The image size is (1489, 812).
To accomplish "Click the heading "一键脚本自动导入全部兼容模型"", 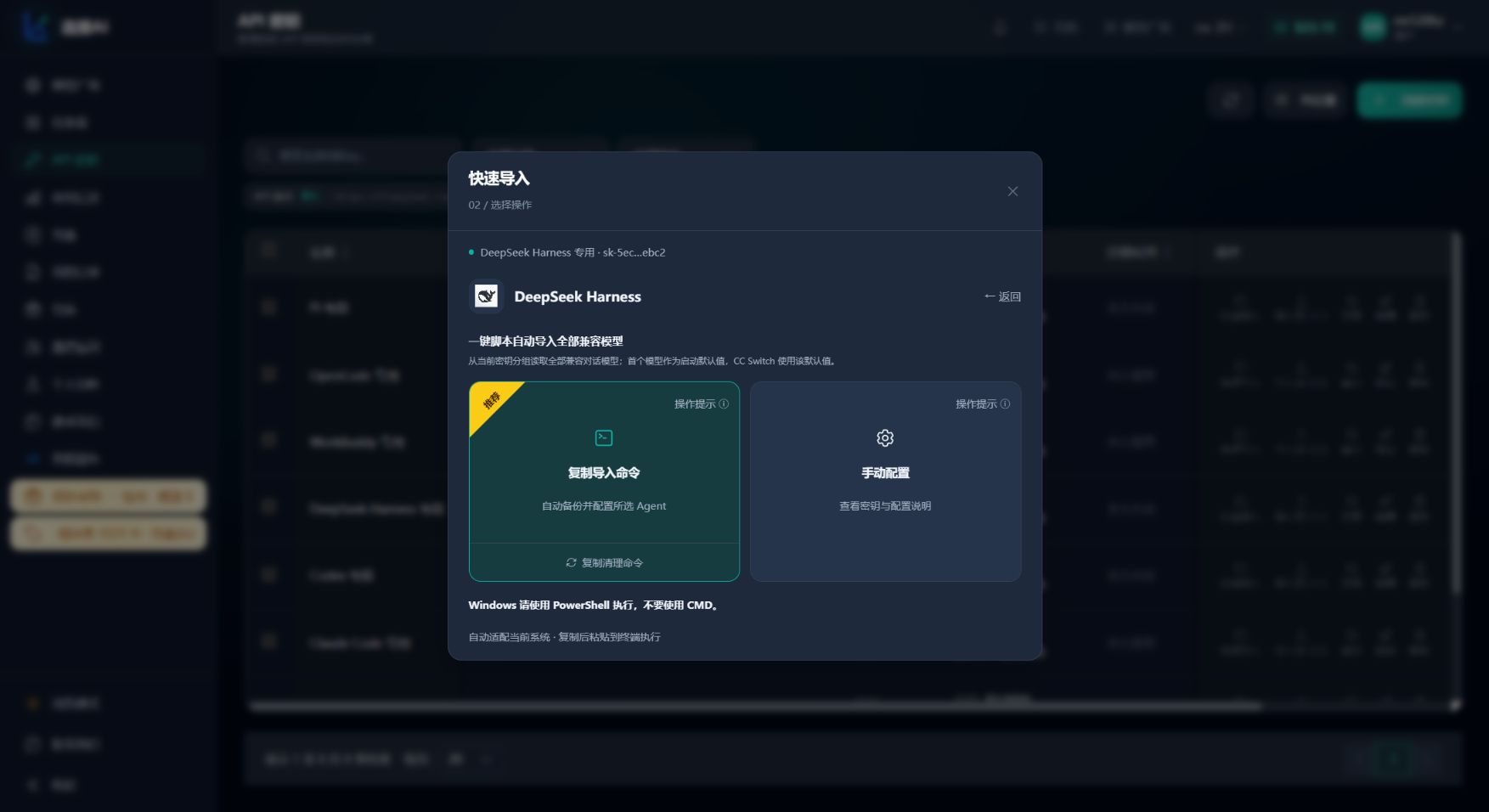I will click(545, 341).
